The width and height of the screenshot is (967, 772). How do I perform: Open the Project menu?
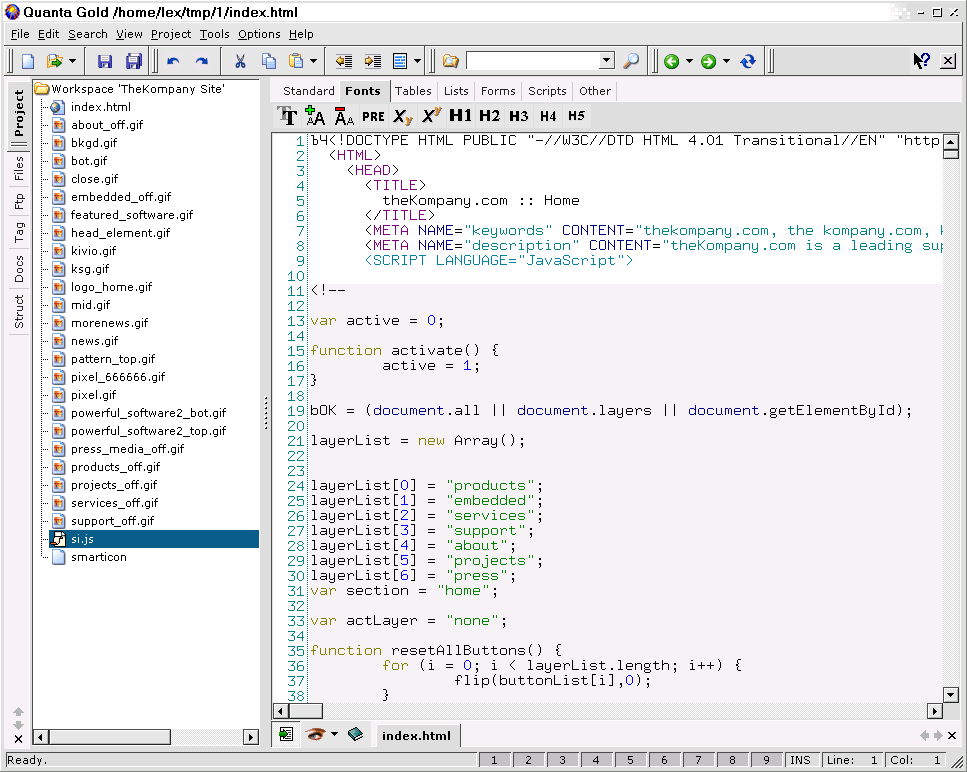coord(171,35)
